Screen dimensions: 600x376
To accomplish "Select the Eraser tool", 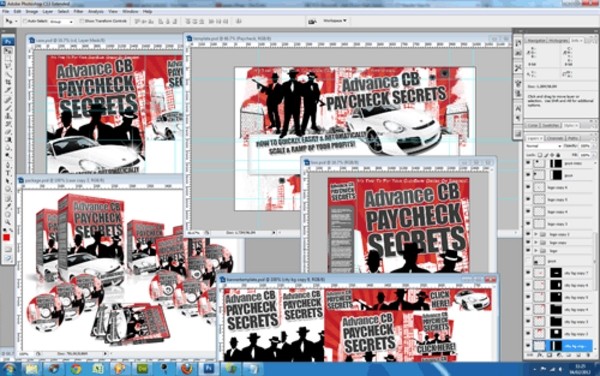I will point(8,132).
